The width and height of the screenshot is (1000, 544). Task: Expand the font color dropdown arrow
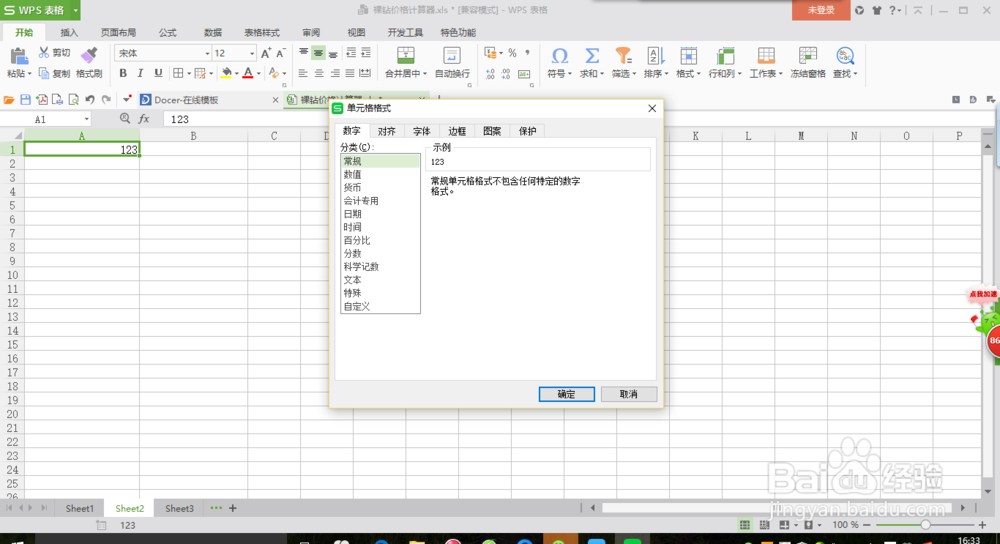(x=258, y=74)
